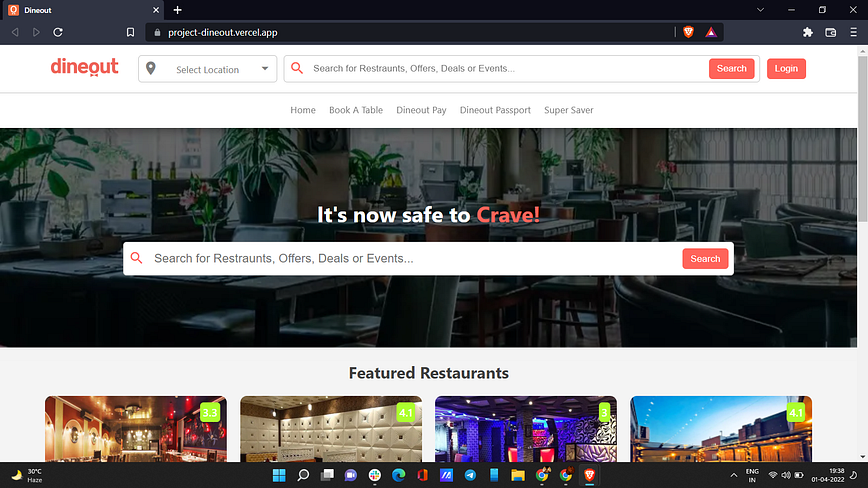Viewport: 868px width, 488px height.
Task: Open Telegram from taskbar
Action: click(471, 475)
